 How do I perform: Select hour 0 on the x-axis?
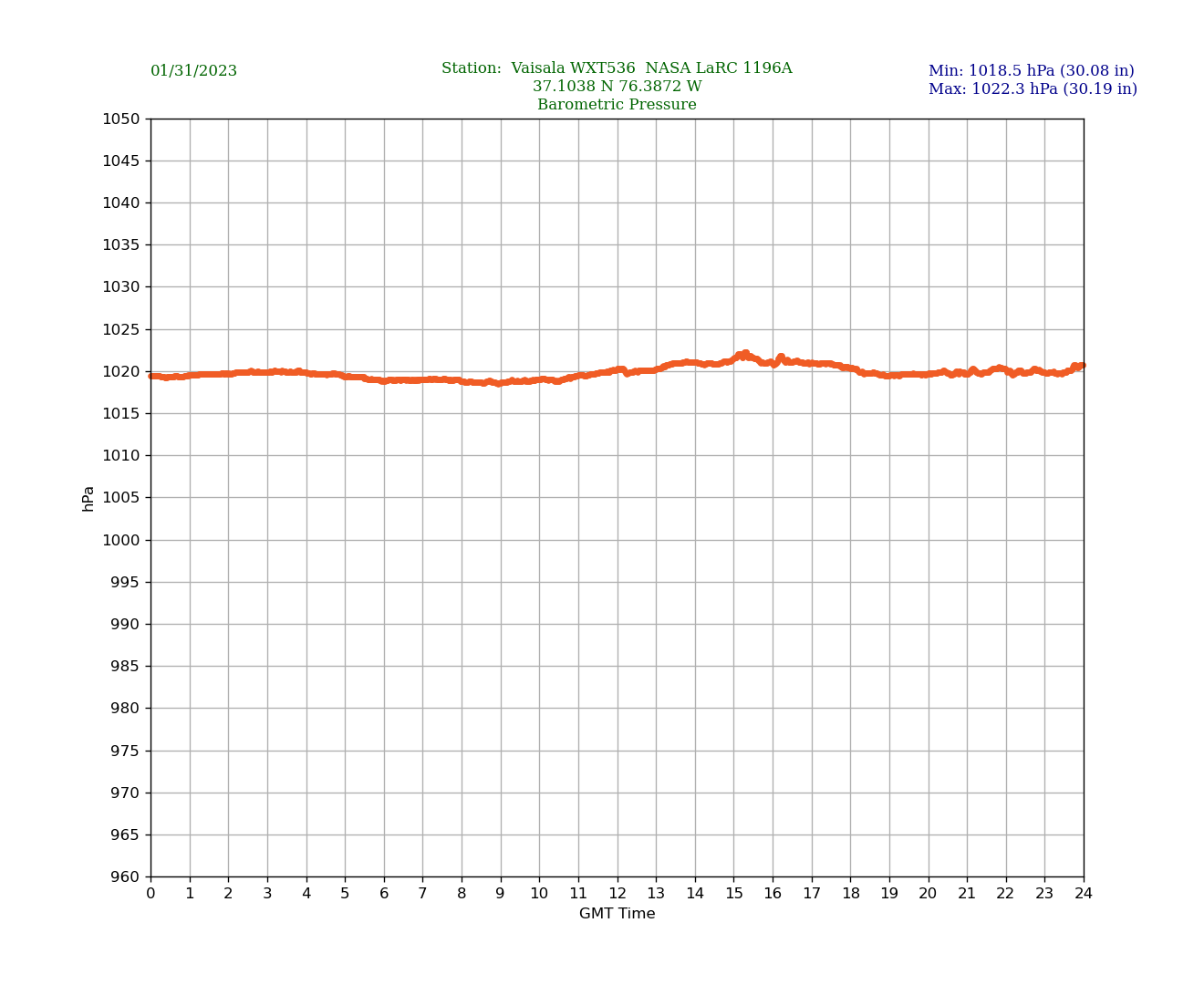tap(150, 894)
